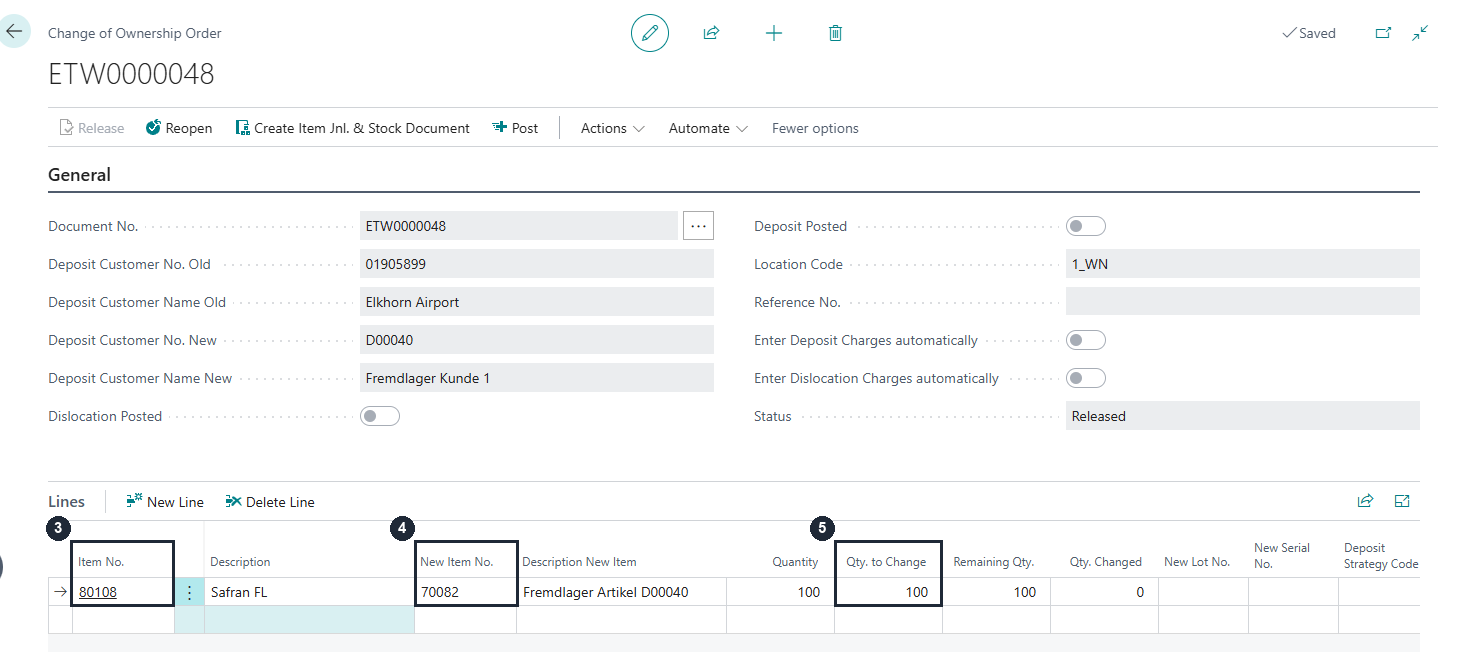
Task: Click the Location Code field
Action: click(x=1243, y=264)
